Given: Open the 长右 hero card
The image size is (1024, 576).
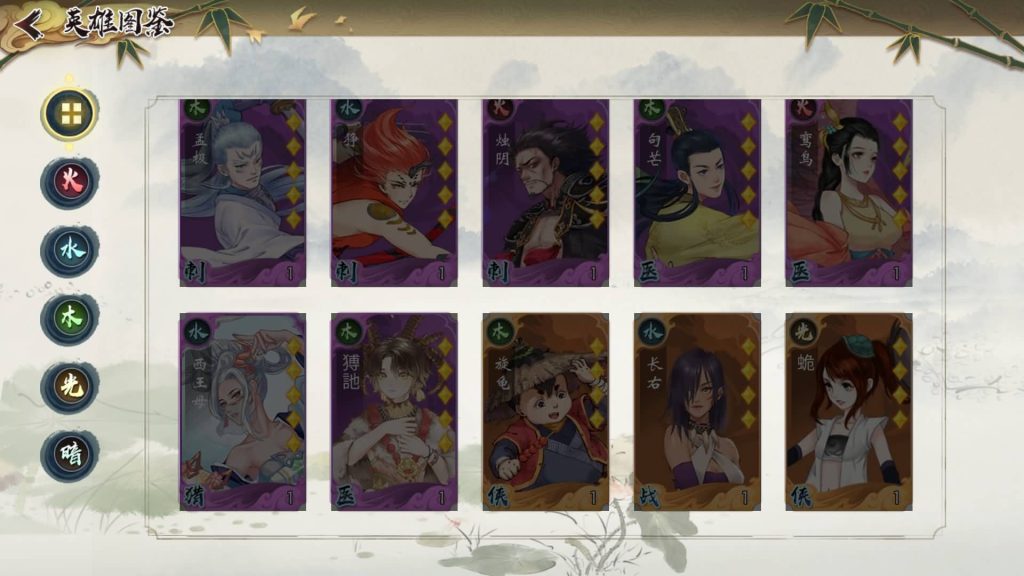Looking at the screenshot, I should coord(697,412).
